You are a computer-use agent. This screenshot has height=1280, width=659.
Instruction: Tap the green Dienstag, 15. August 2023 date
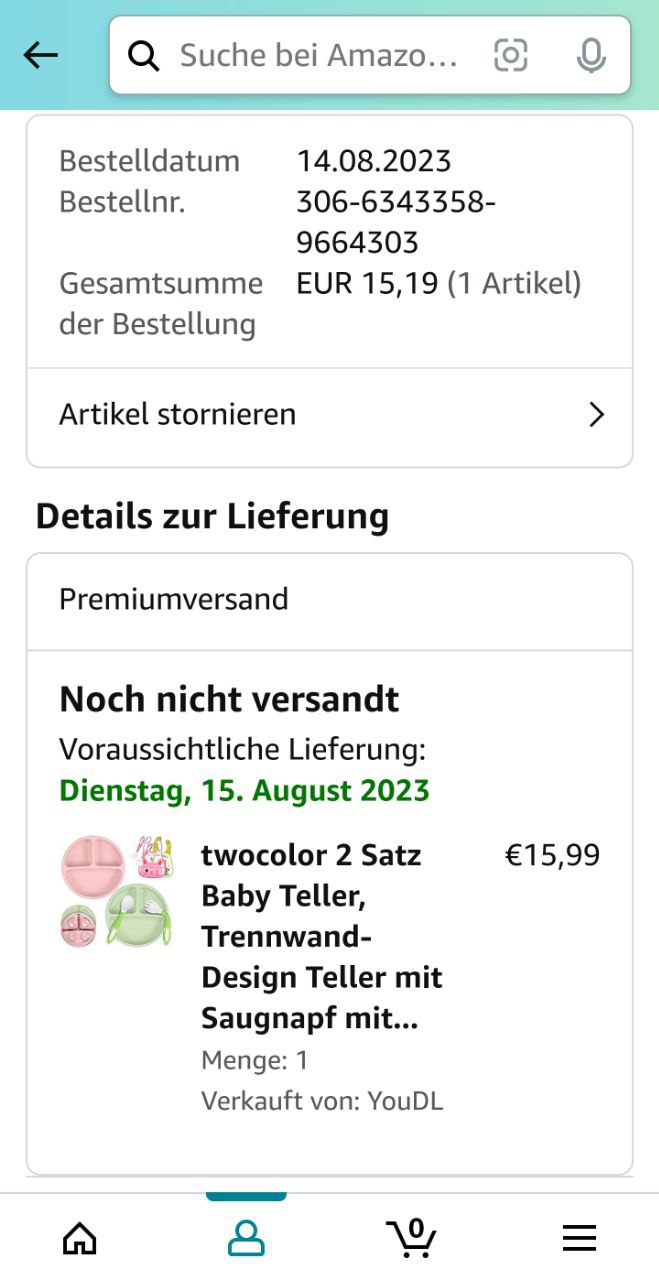coord(244,790)
